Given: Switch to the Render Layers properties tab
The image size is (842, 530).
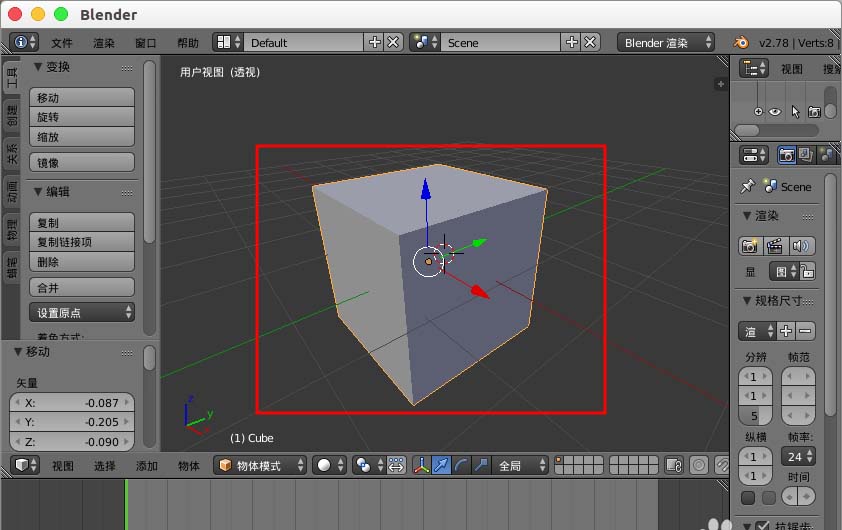Looking at the screenshot, I should [805, 155].
